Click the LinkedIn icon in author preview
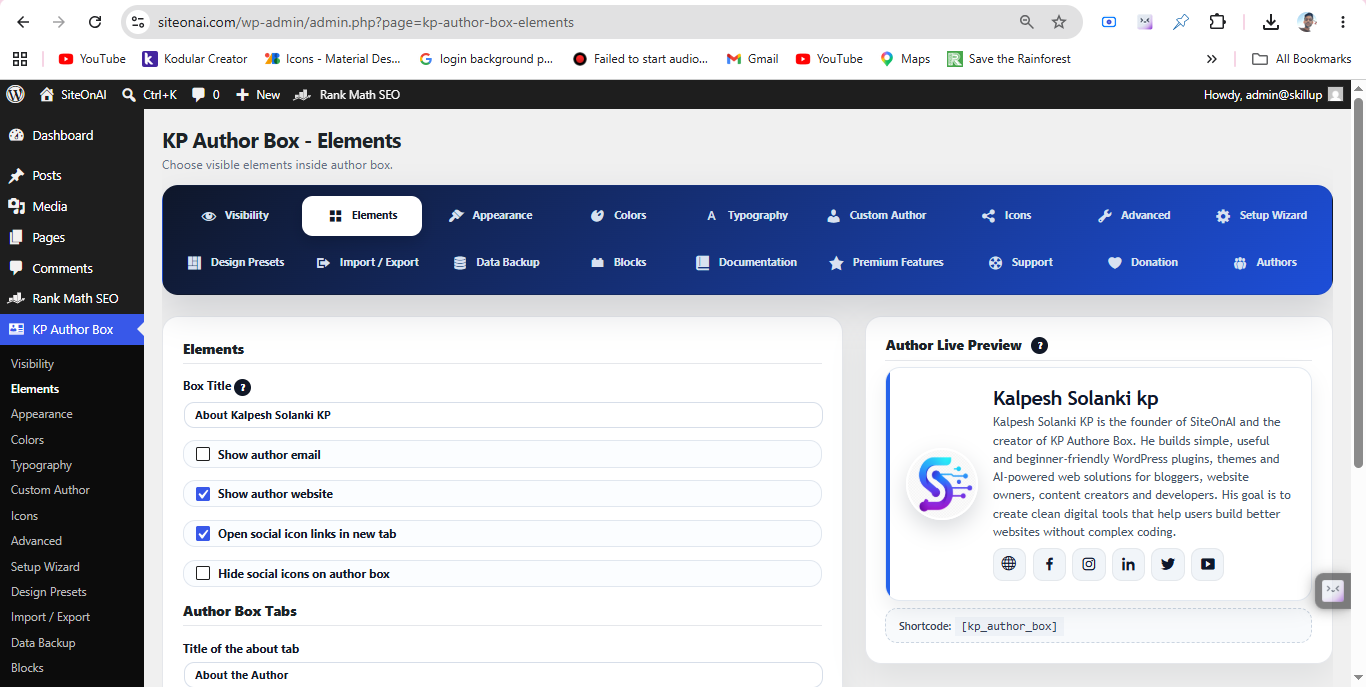Image resolution: width=1366 pixels, height=687 pixels. point(1128,564)
